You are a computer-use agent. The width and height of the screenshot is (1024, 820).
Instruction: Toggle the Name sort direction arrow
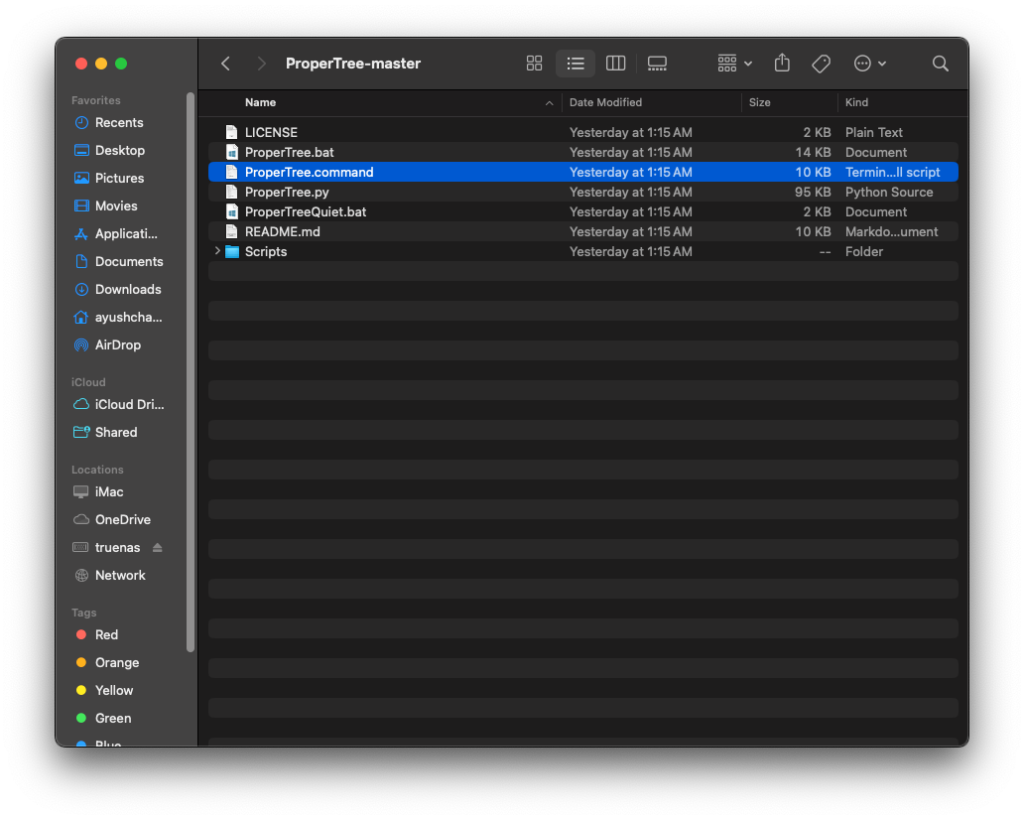(549, 103)
